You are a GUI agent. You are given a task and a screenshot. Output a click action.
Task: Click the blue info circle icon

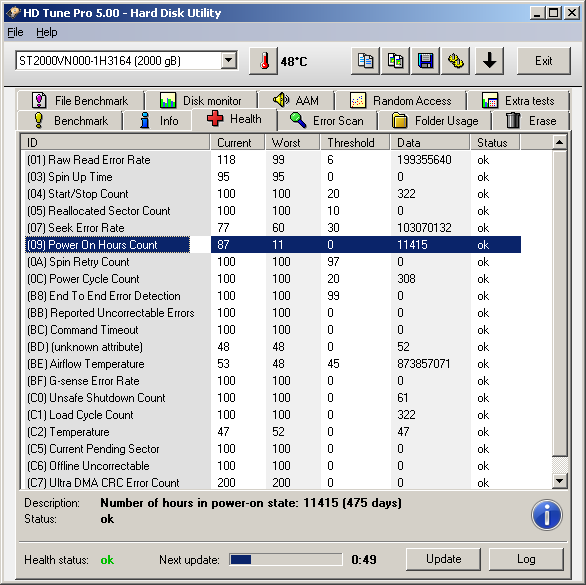click(546, 515)
